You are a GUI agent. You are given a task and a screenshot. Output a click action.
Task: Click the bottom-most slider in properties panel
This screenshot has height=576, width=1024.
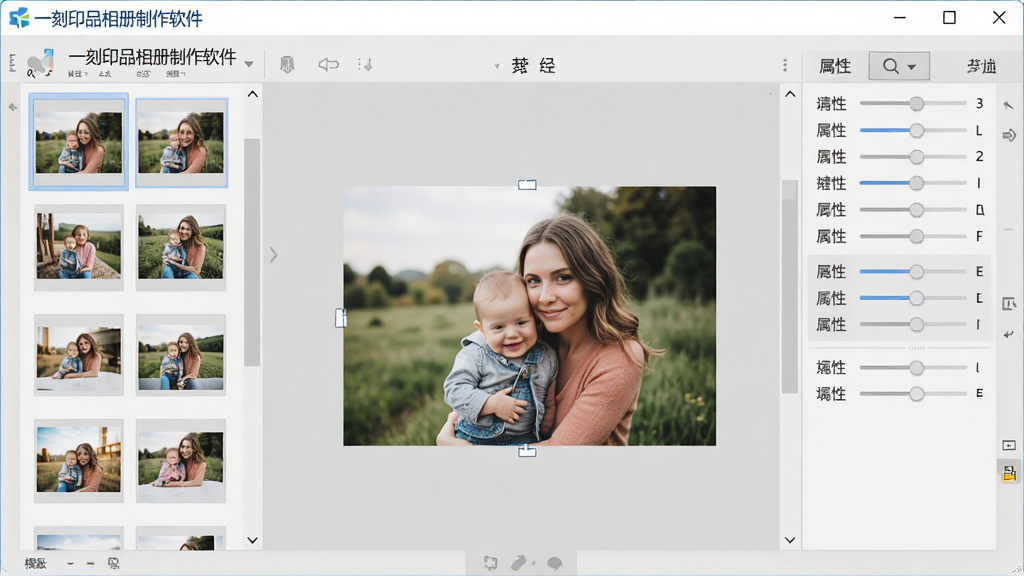(x=913, y=393)
